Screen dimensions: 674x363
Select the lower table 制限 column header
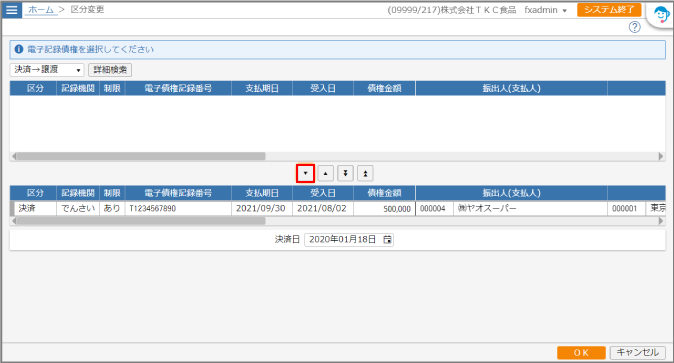point(112,193)
